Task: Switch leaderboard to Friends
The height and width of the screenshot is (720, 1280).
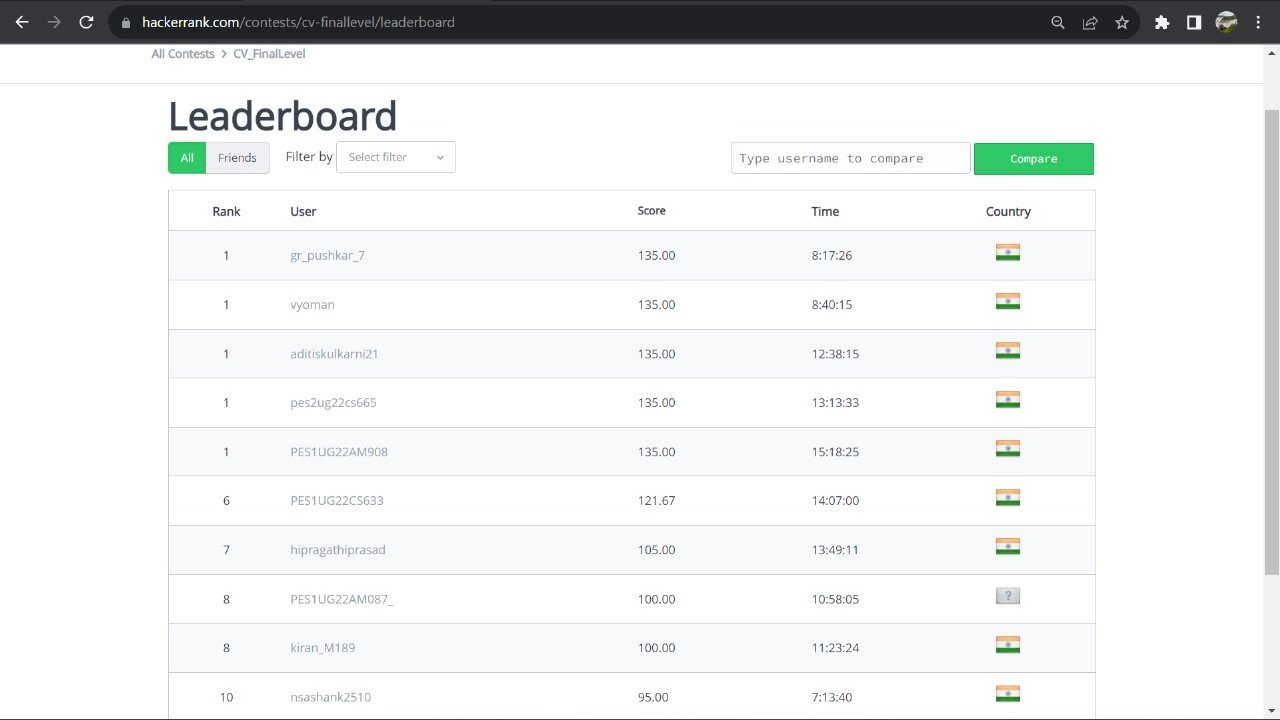Action: 237,158
